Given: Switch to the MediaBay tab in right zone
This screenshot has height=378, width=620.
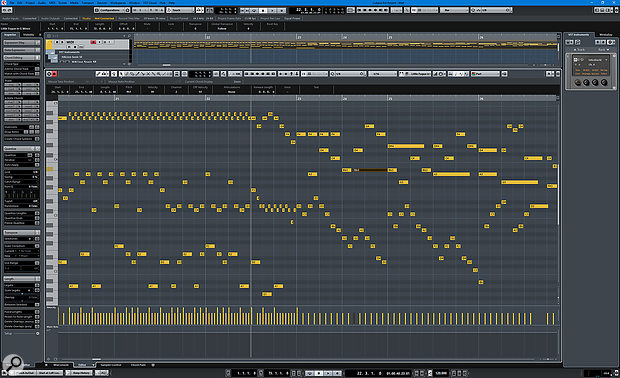Looking at the screenshot, I should [605, 35].
